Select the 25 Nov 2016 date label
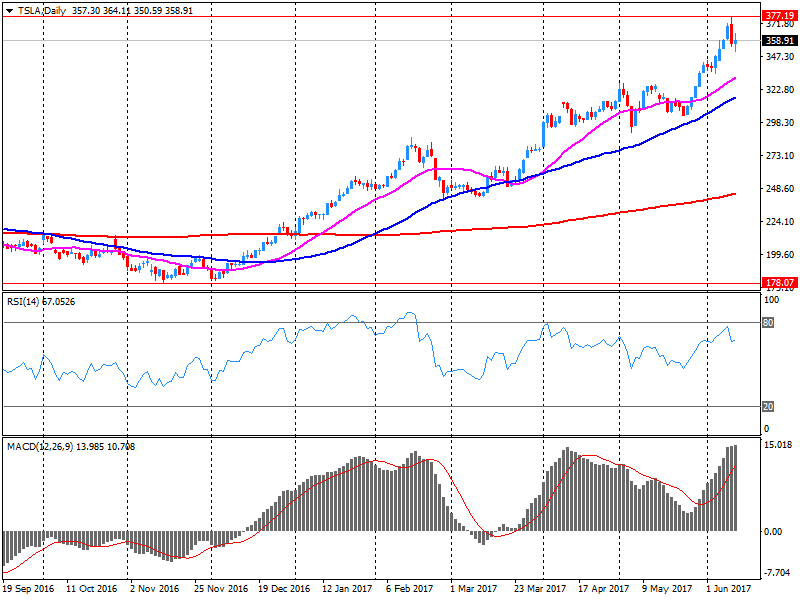Viewport: 800px width, 600px height. coord(221,588)
